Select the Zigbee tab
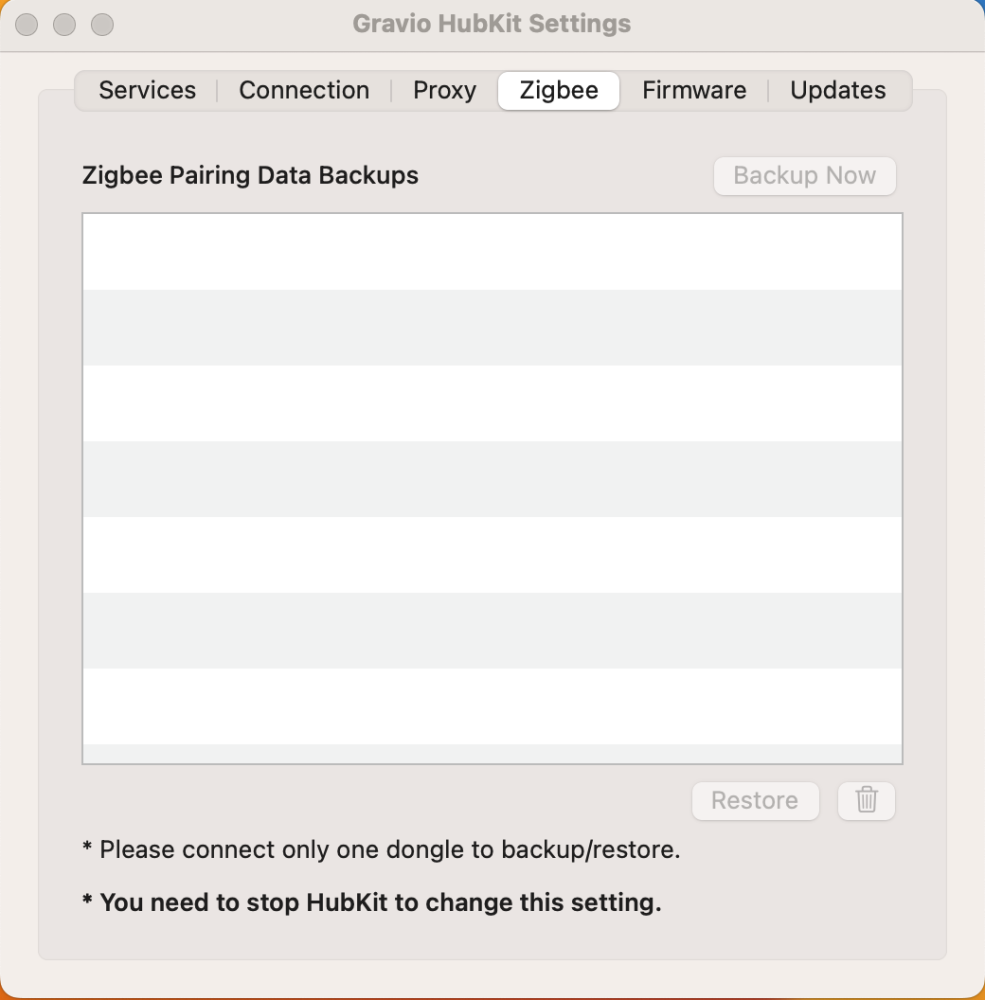This screenshot has width=985, height=1000. [558, 90]
